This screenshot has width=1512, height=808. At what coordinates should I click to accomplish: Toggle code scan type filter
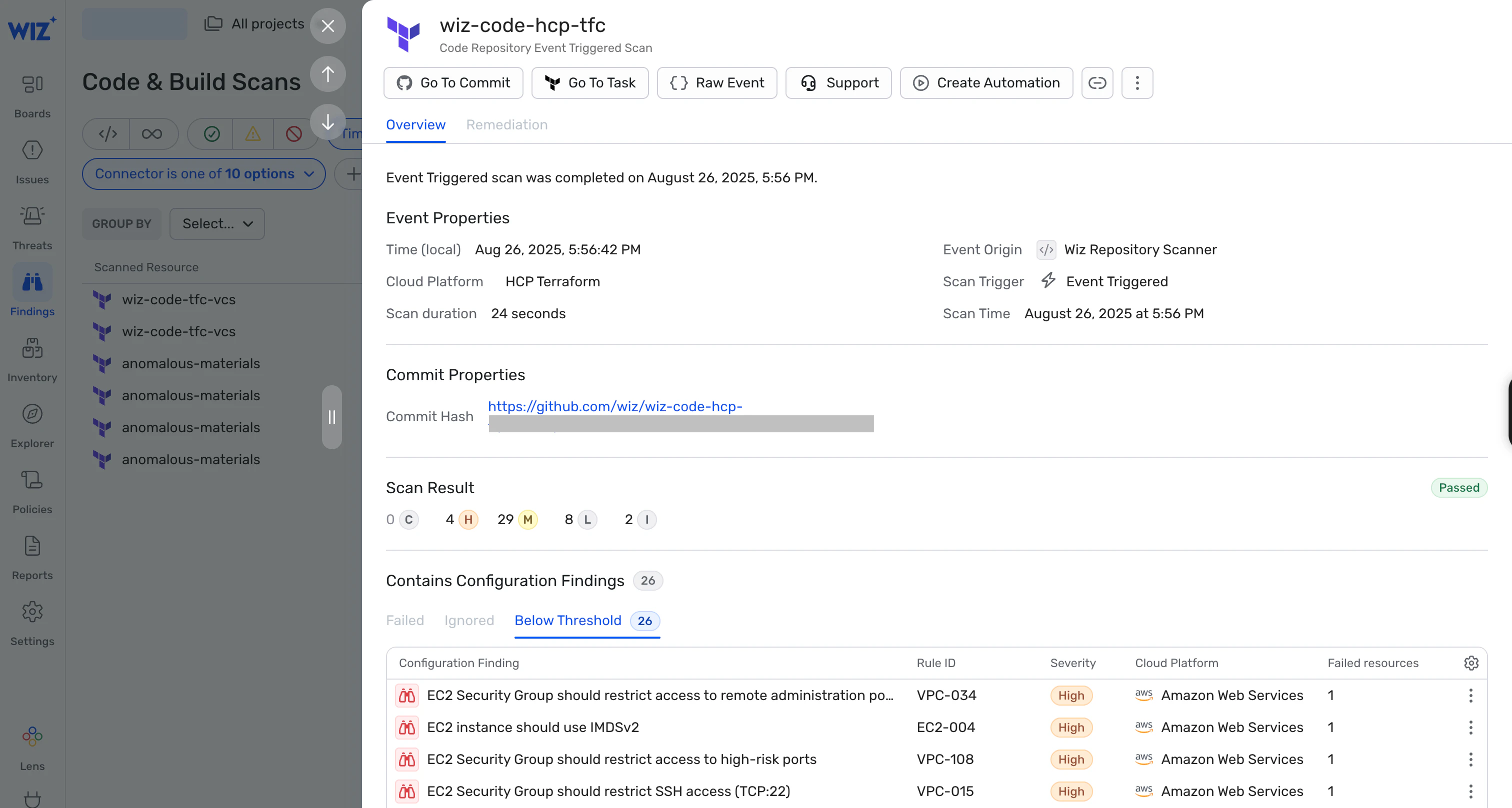(x=107, y=134)
